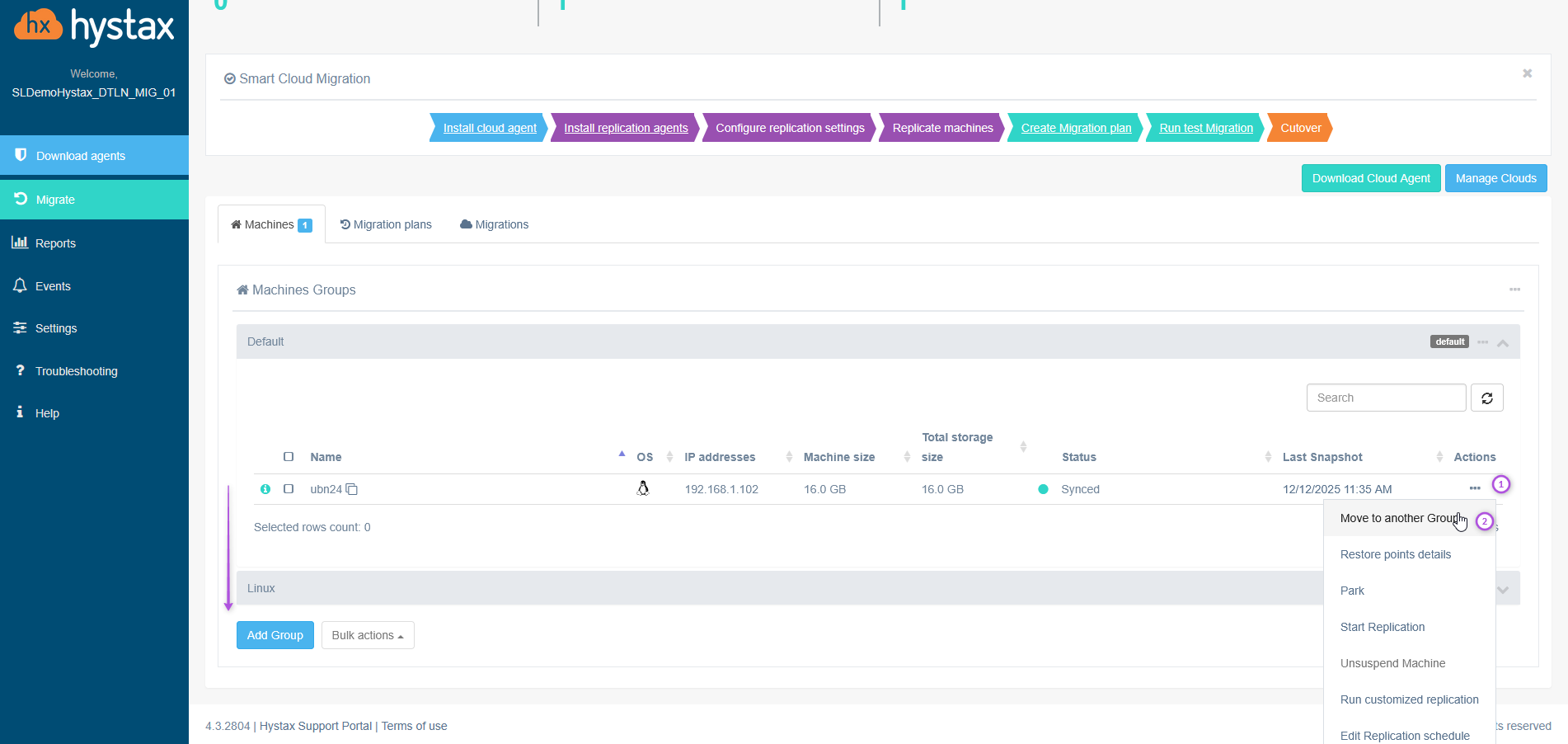
Task: Click the copy icon next to ubn24
Action: pyautogui.click(x=352, y=489)
